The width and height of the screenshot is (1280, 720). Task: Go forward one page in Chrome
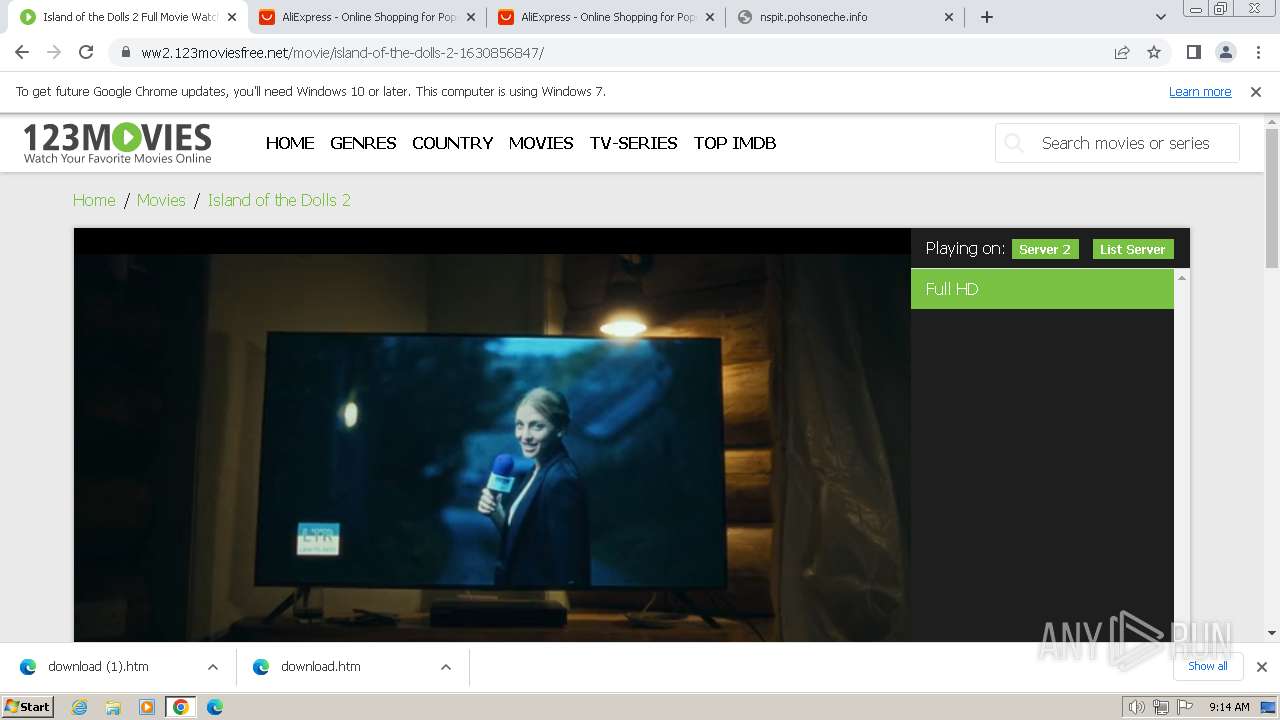(54, 52)
